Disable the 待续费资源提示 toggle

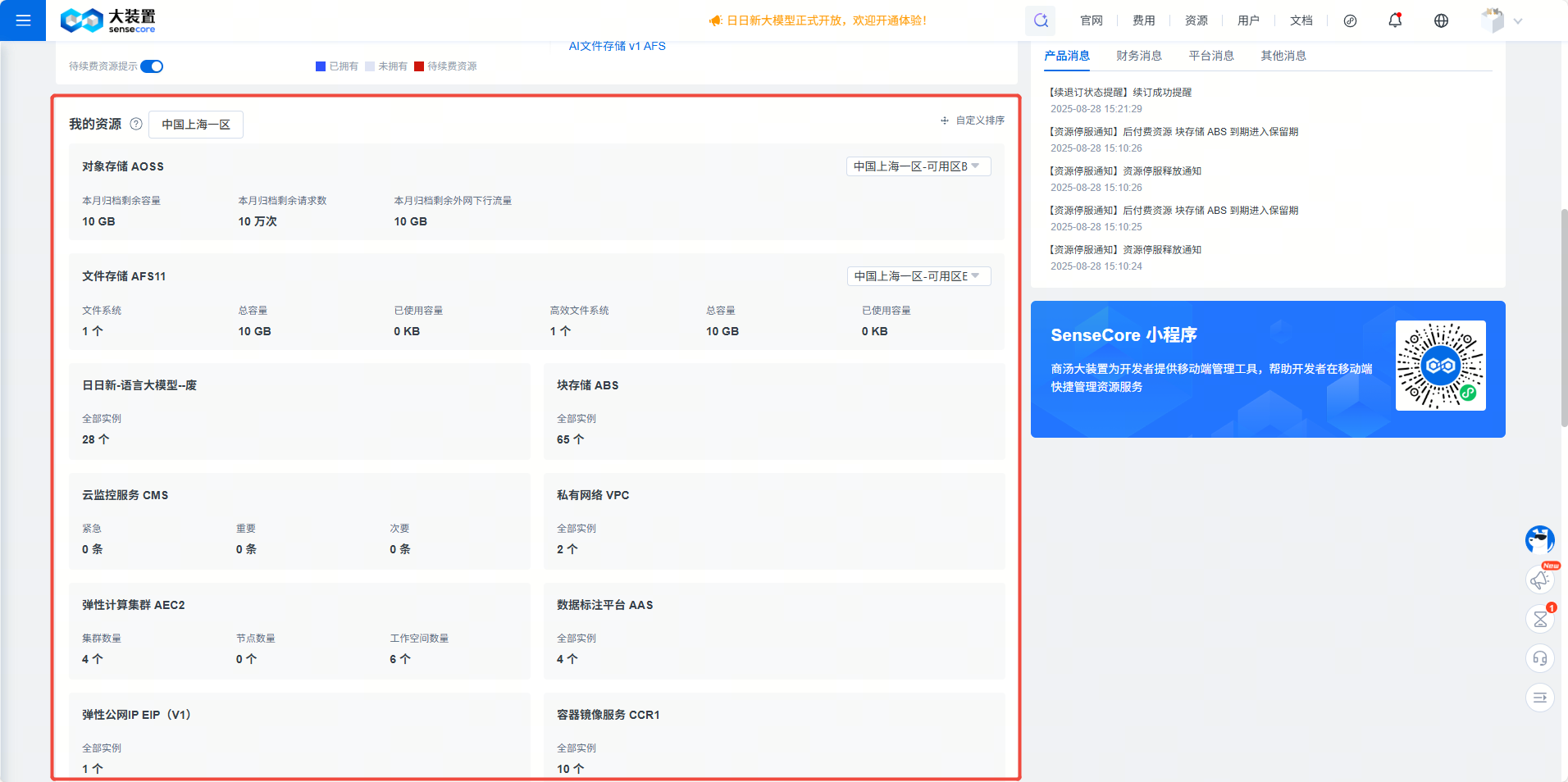click(152, 66)
